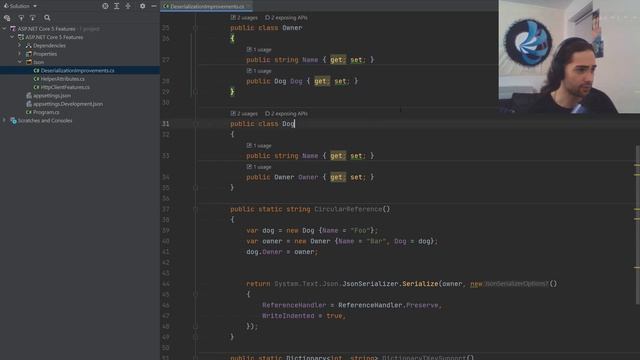The width and height of the screenshot is (640, 360).
Task: Click '2 usages' lens above class Dog
Action: coord(244,113)
